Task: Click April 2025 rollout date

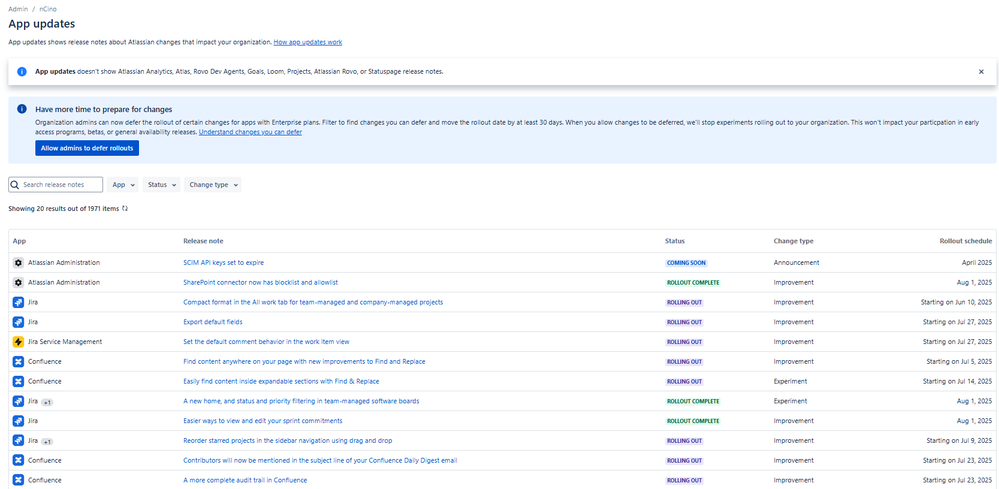Action: [977, 262]
